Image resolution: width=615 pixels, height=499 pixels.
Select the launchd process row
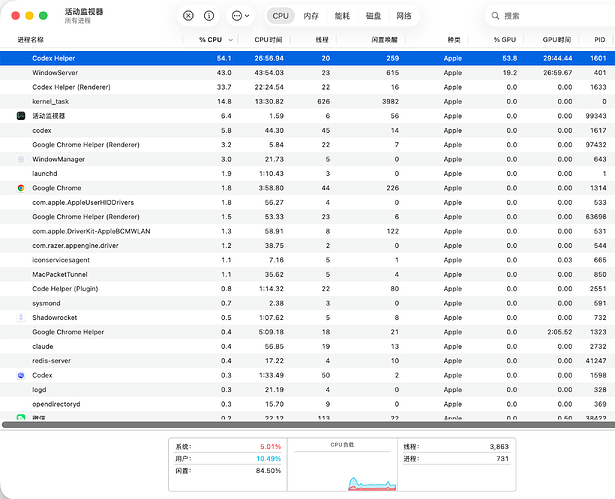point(308,173)
